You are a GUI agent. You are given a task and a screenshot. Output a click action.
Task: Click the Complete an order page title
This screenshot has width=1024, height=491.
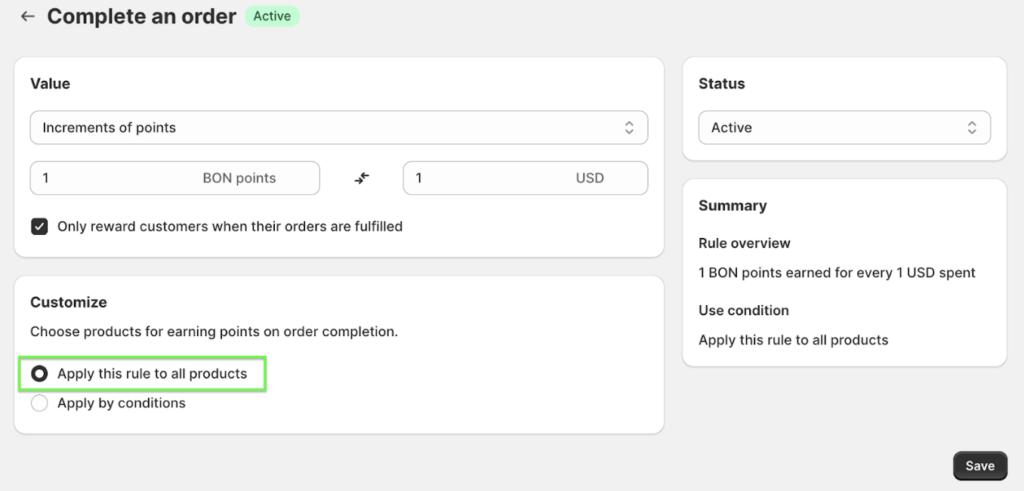coord(141,16)
